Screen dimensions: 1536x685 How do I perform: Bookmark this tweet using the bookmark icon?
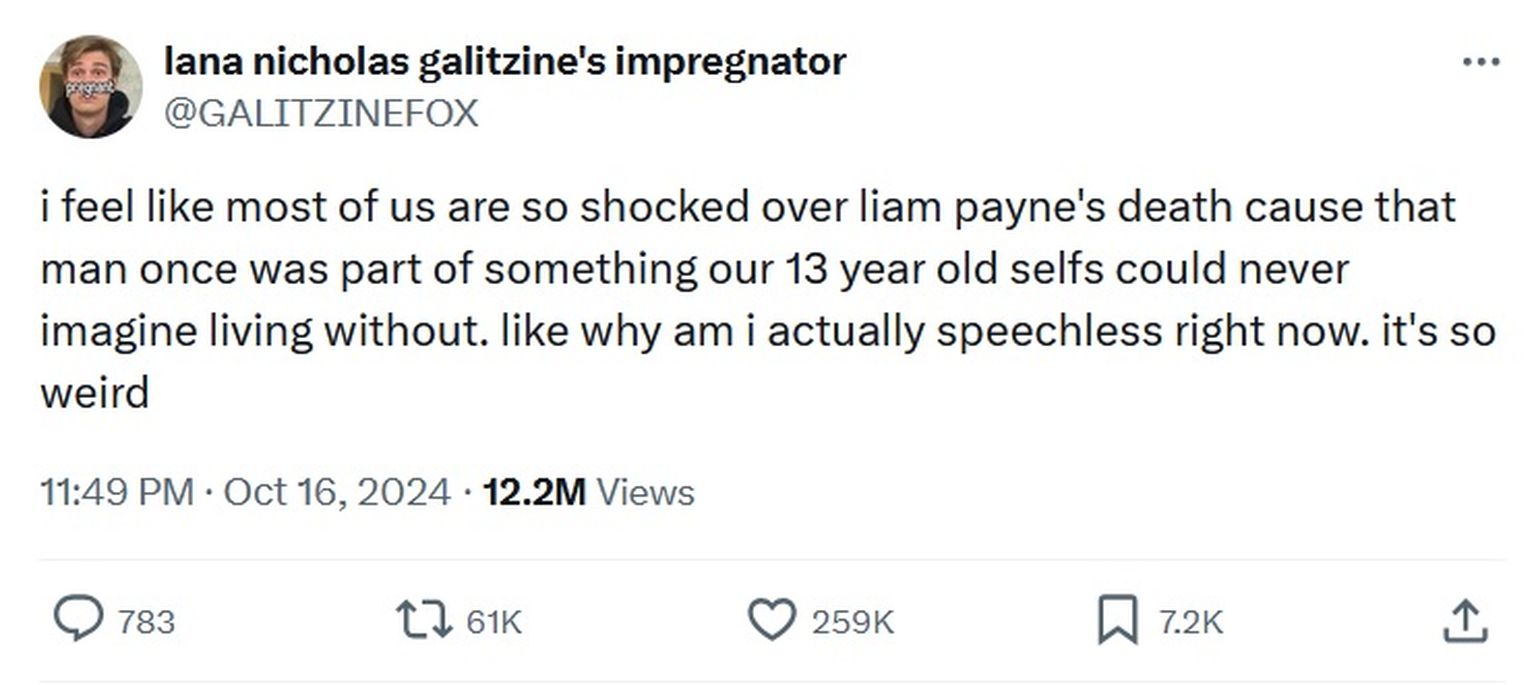pos(1117,621)
